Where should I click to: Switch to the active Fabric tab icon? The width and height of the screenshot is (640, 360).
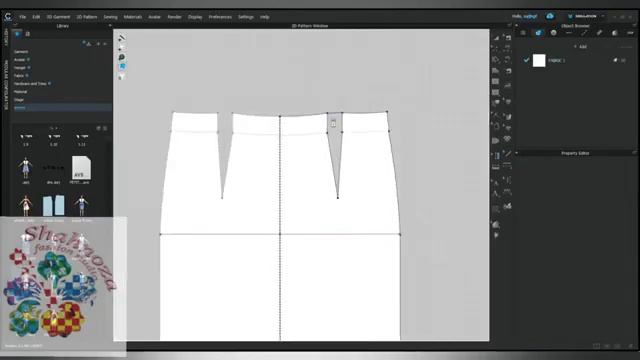click(538, 33)
